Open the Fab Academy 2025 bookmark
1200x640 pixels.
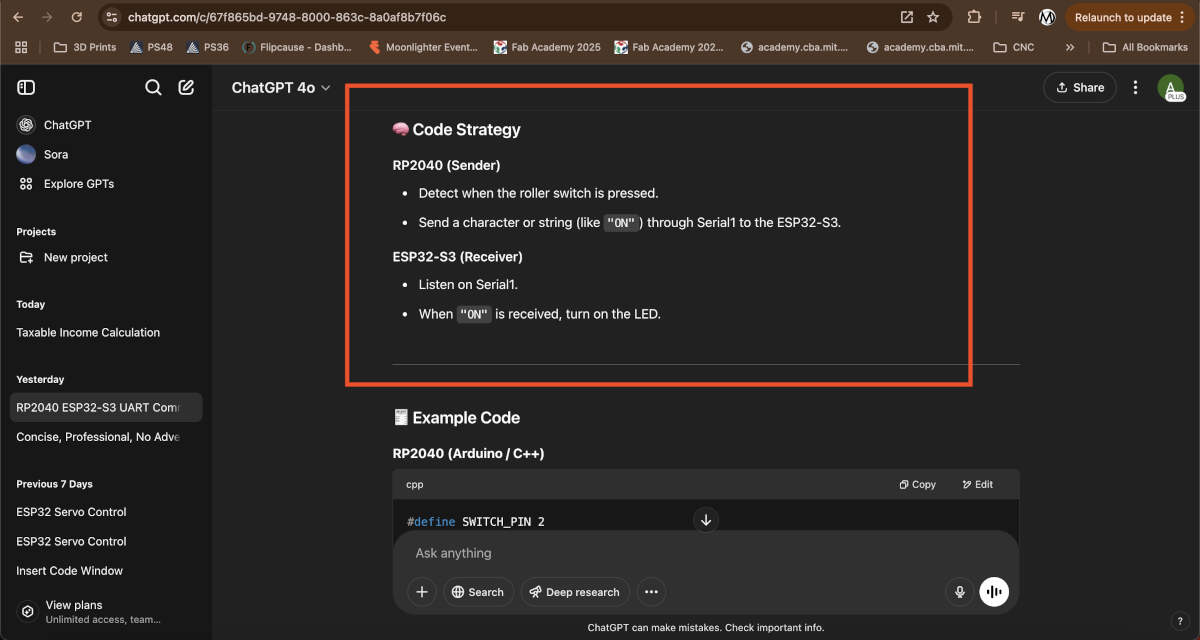tap(548, 47)
